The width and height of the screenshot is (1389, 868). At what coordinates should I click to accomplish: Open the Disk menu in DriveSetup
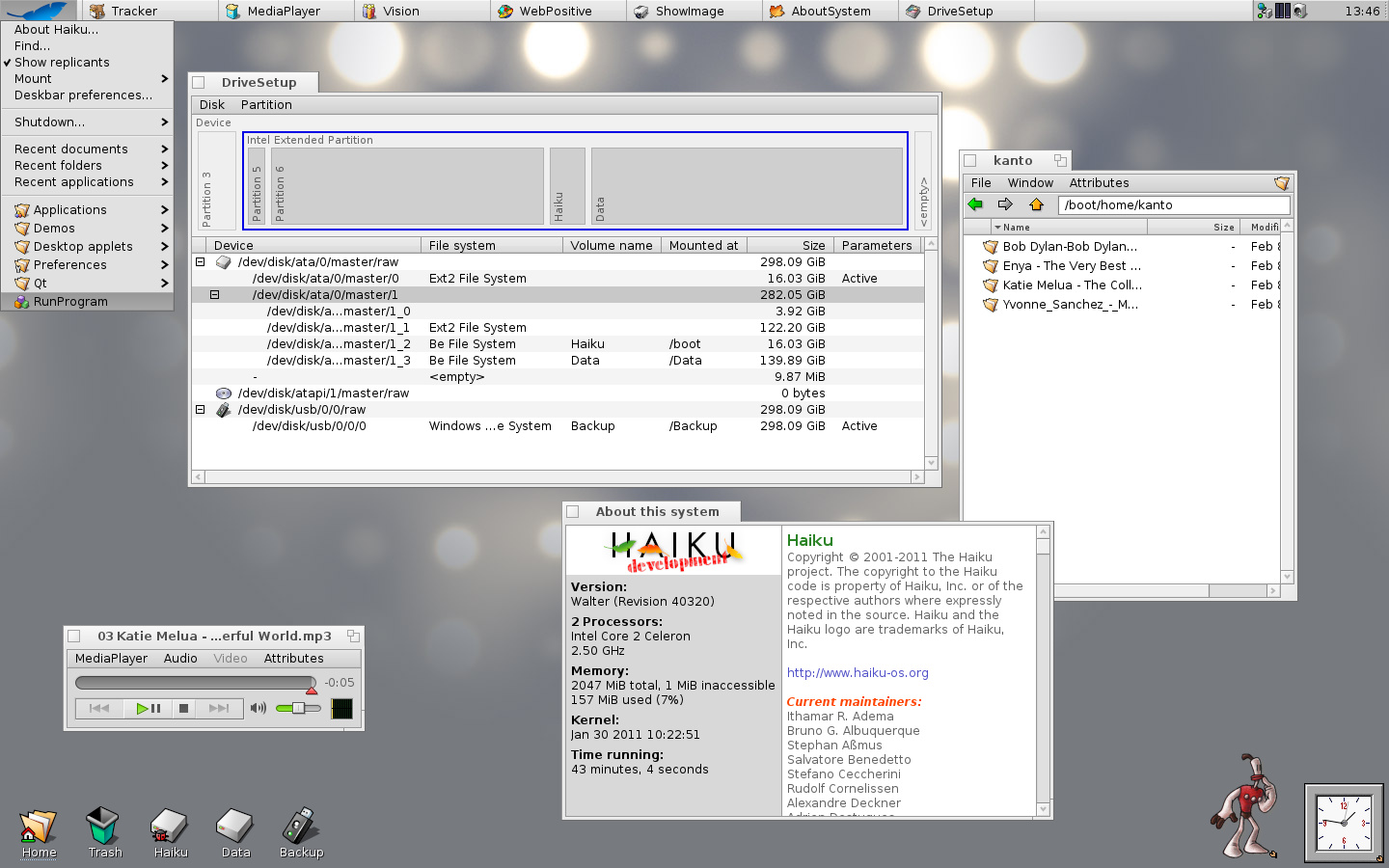tap(212, 104)
